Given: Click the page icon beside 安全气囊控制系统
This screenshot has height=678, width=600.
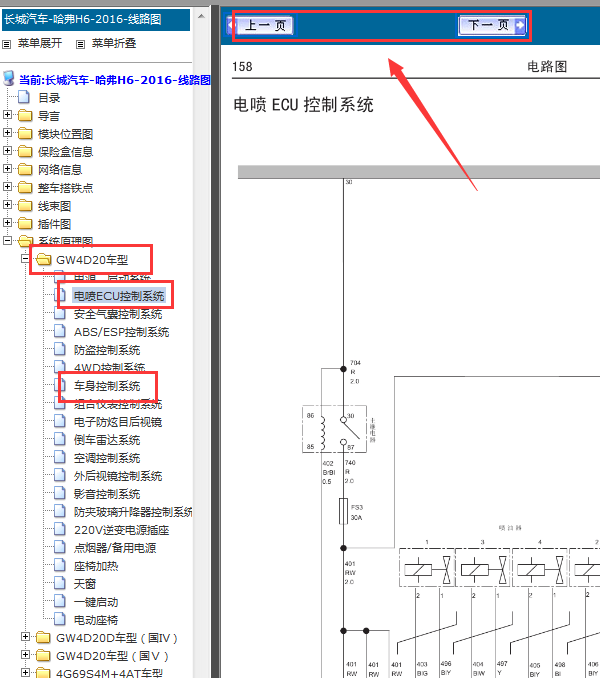Looking at the screenshot, I should [60, 313].
